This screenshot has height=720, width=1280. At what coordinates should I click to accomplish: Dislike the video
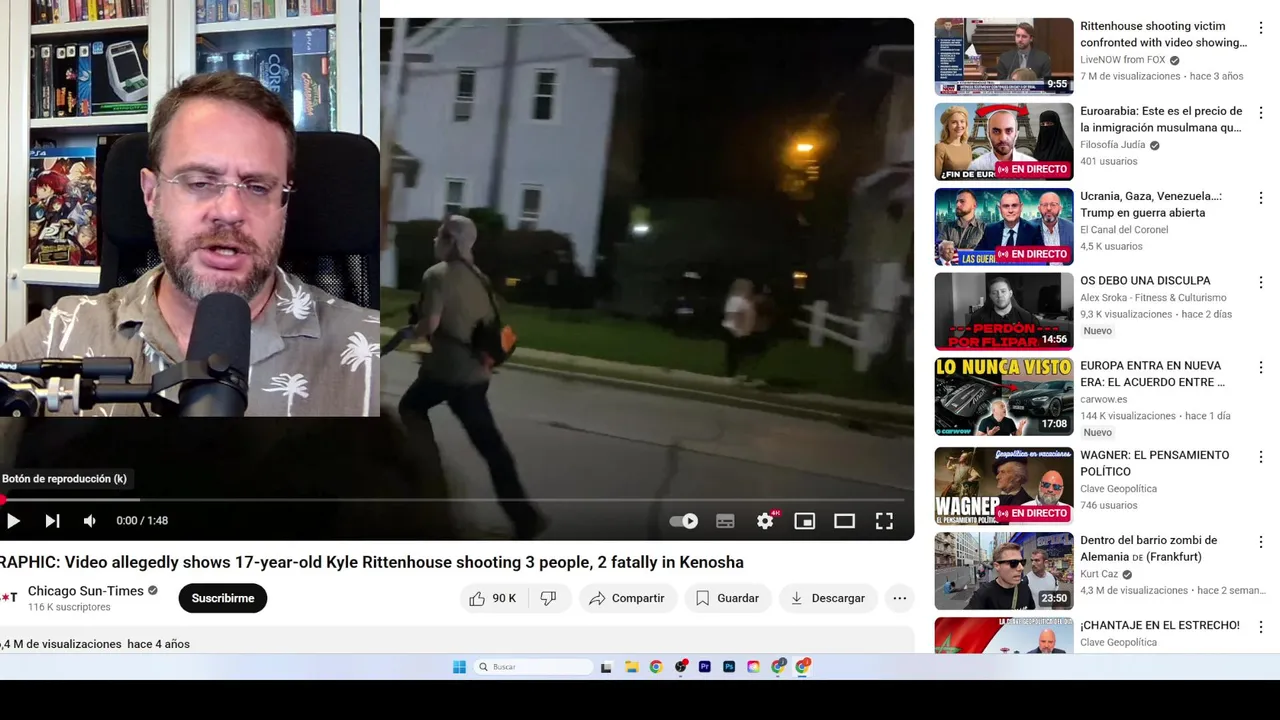548,598
